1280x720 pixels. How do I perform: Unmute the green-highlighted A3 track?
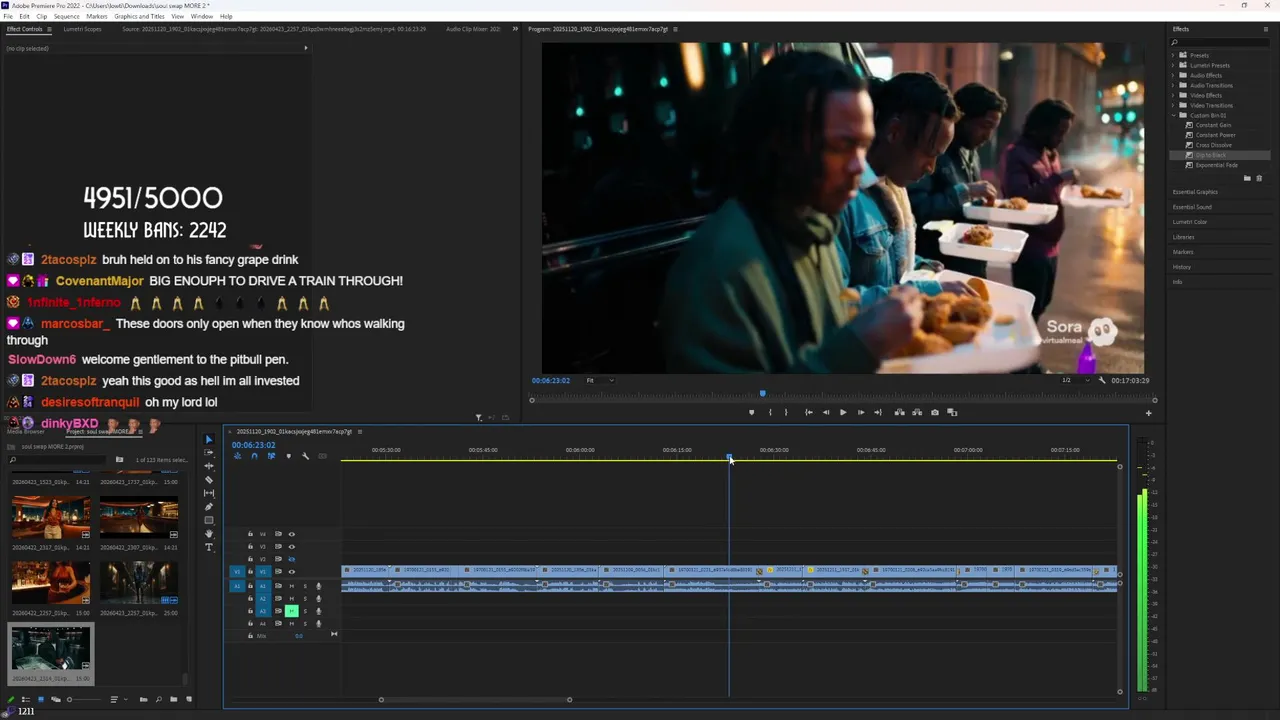[x=292, y=611]
